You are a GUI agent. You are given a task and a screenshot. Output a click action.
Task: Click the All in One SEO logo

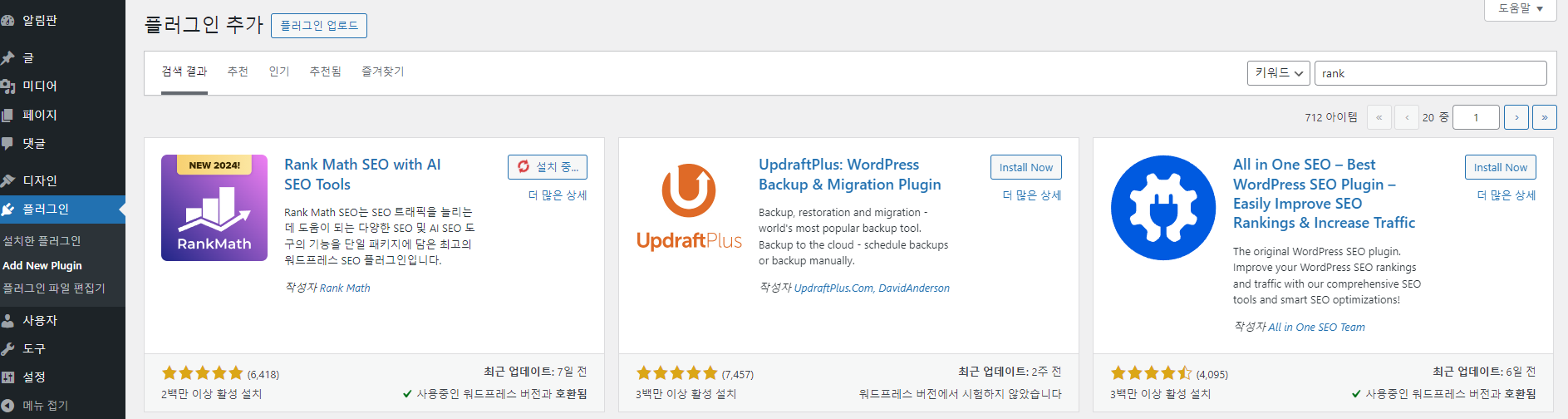(x=1163, y=208)
